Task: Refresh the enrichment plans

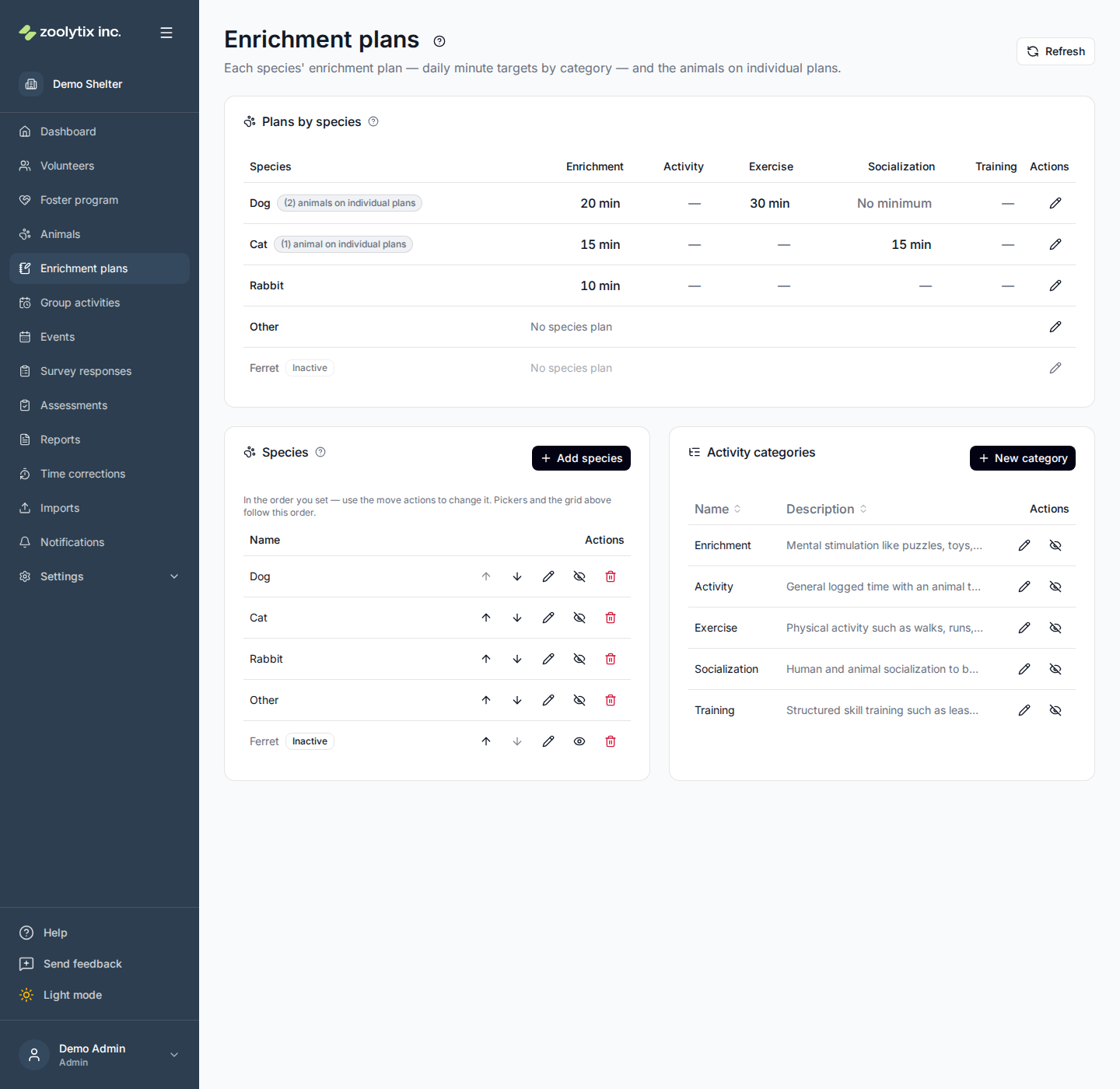Action: [1055, 51]
